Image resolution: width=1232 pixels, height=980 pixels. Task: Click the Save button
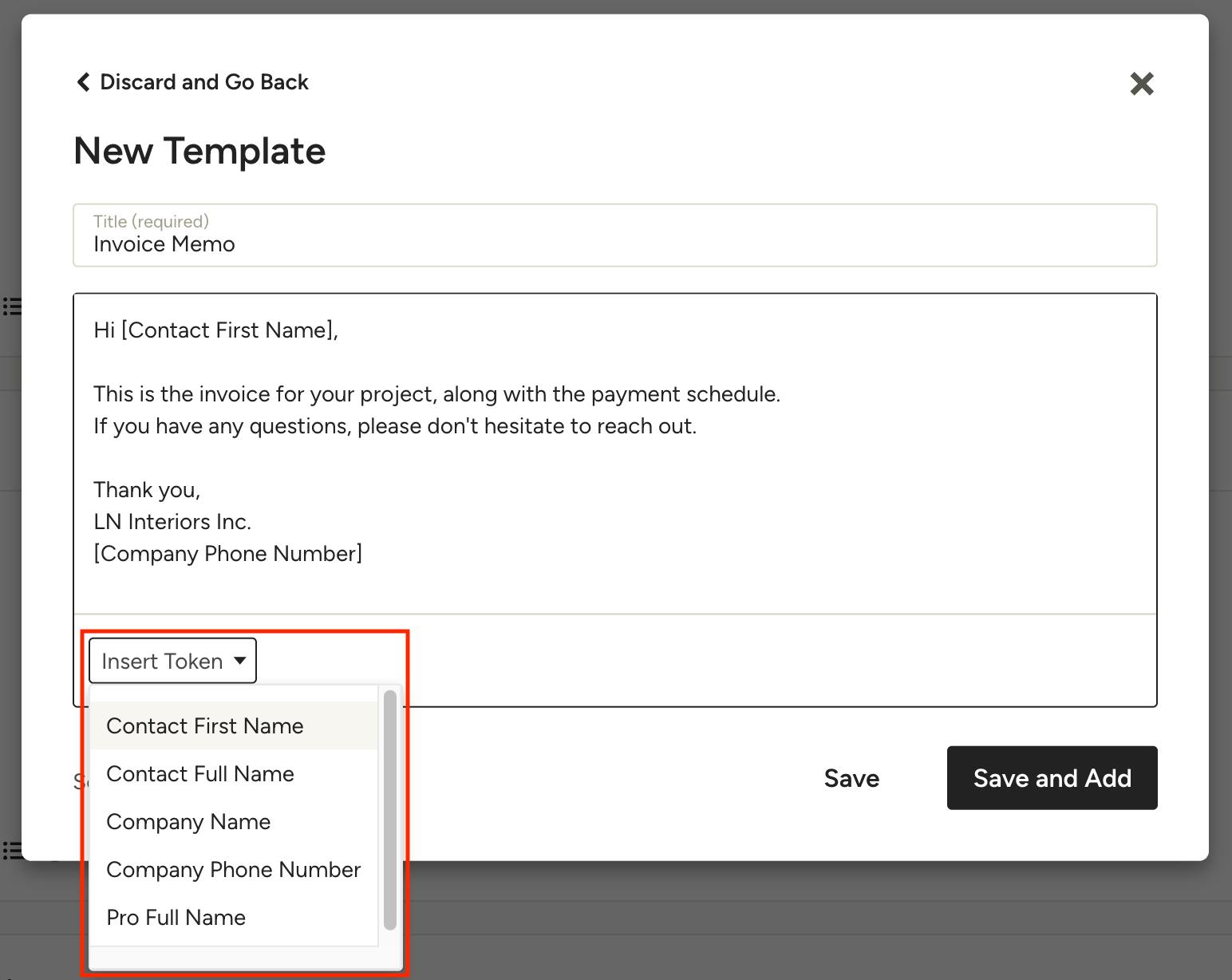click(851, 778)
